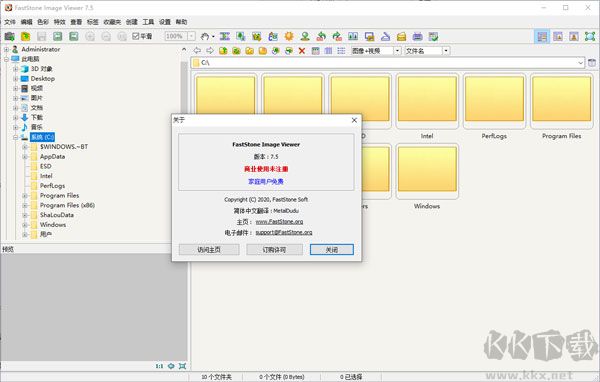The width and height of the screenshot is (600, 382).
Task: Expand the $WINDOWS.~BT folder node
Action: (x=25, y=147)
